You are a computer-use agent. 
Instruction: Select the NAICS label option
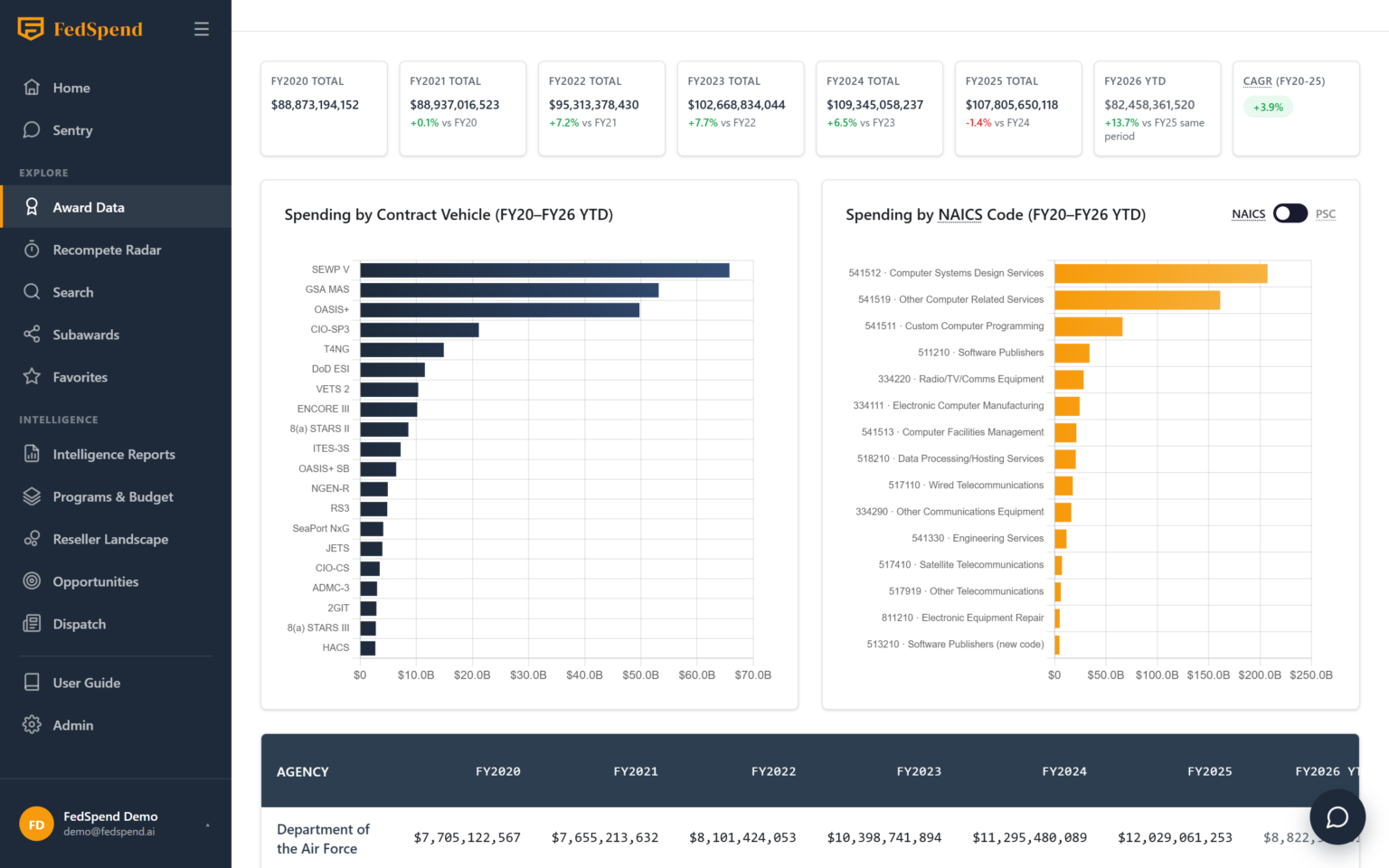1248,214
